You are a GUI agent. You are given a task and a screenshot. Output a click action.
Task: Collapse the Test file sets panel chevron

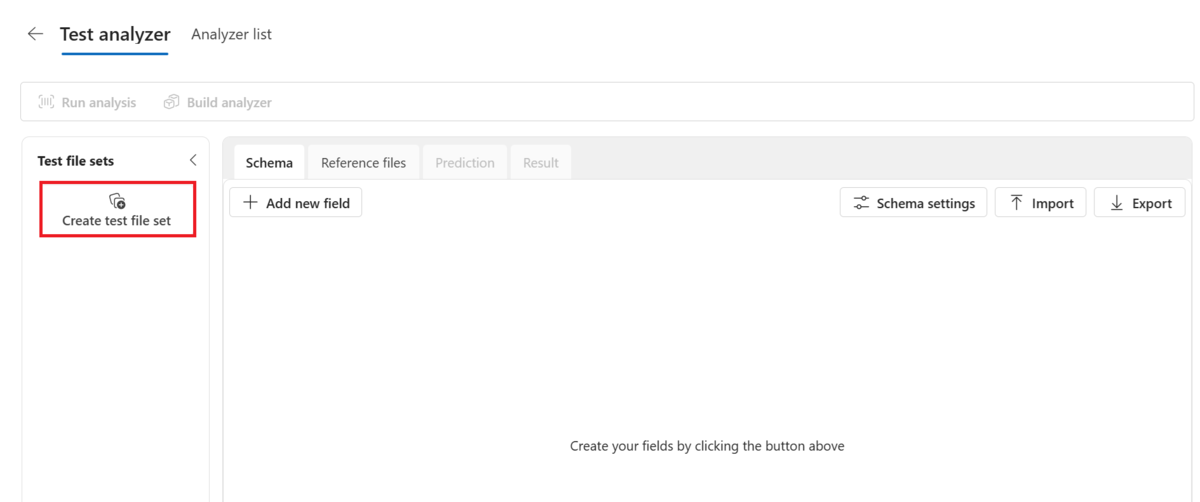click(193, 160)
